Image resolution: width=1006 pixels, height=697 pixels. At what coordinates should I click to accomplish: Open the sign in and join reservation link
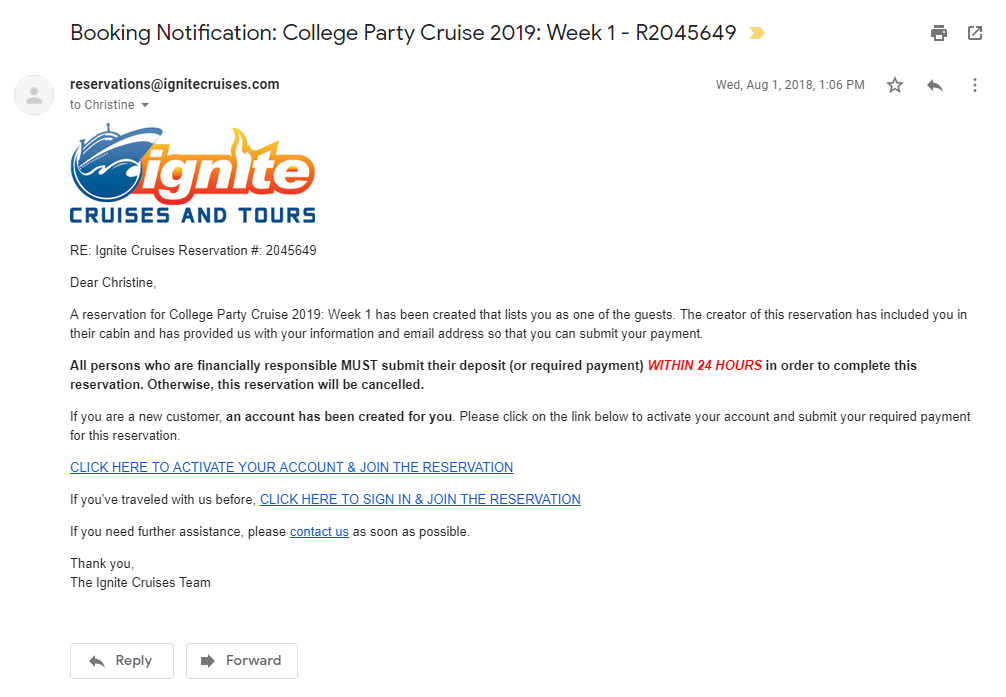tap(420, 499)
